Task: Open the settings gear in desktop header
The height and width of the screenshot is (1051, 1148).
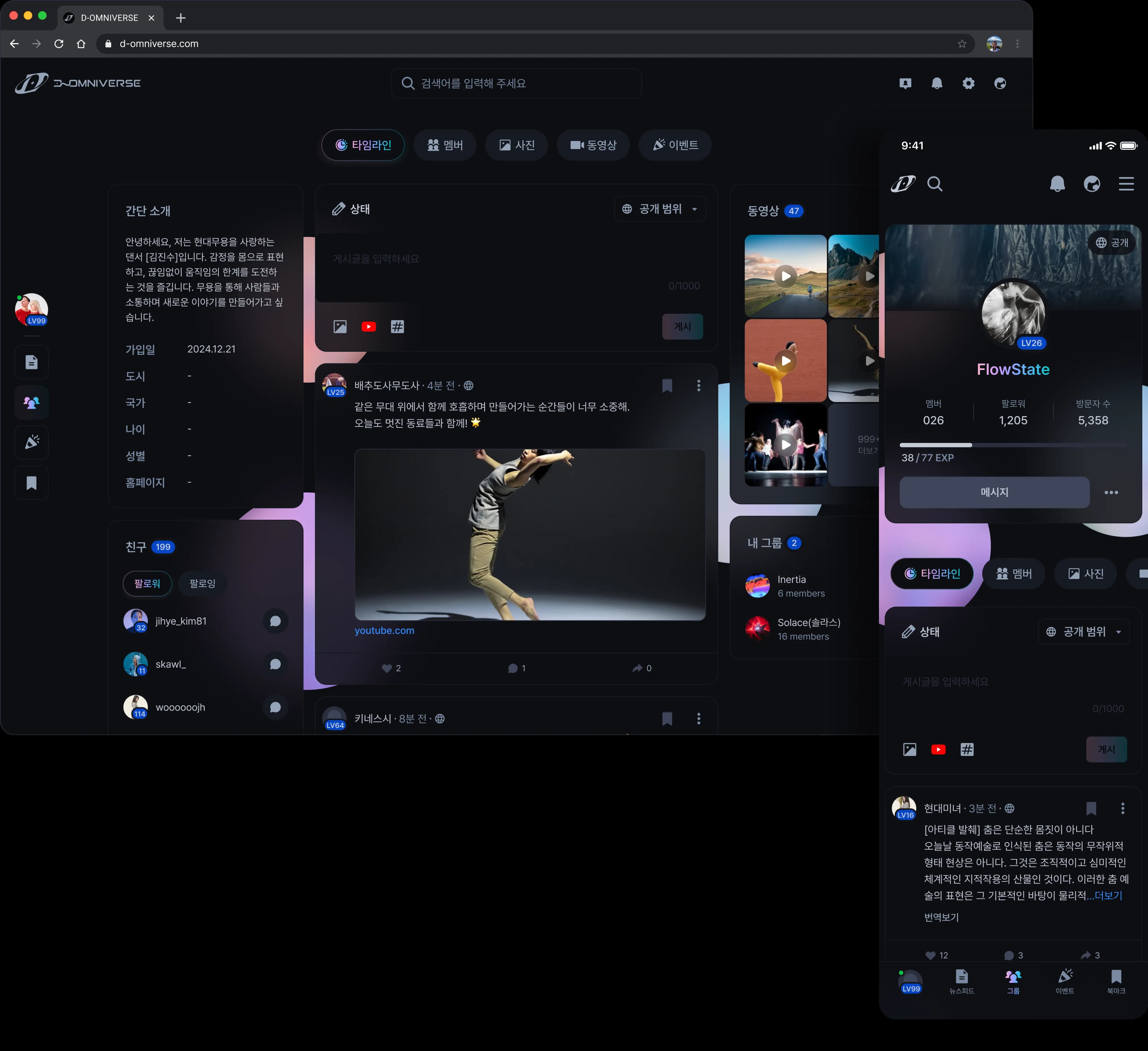Action: coord(968,83)
